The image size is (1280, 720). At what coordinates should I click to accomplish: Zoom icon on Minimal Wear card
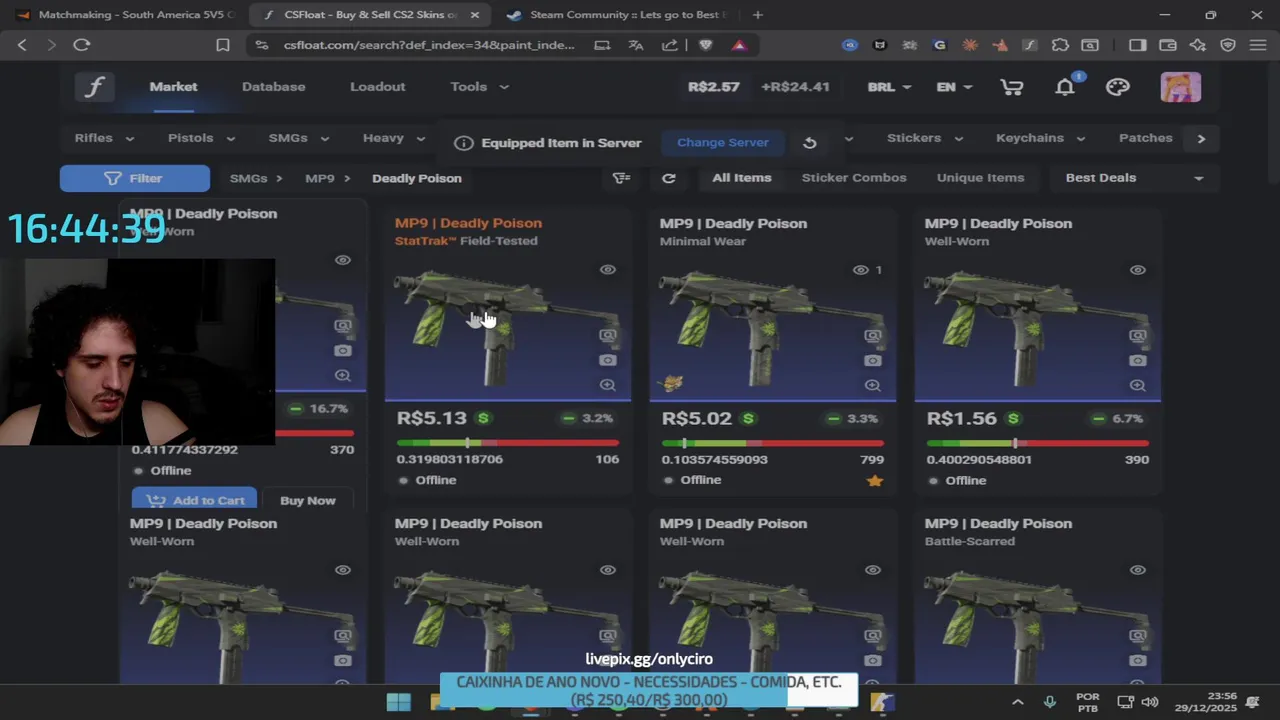(873, 385)
